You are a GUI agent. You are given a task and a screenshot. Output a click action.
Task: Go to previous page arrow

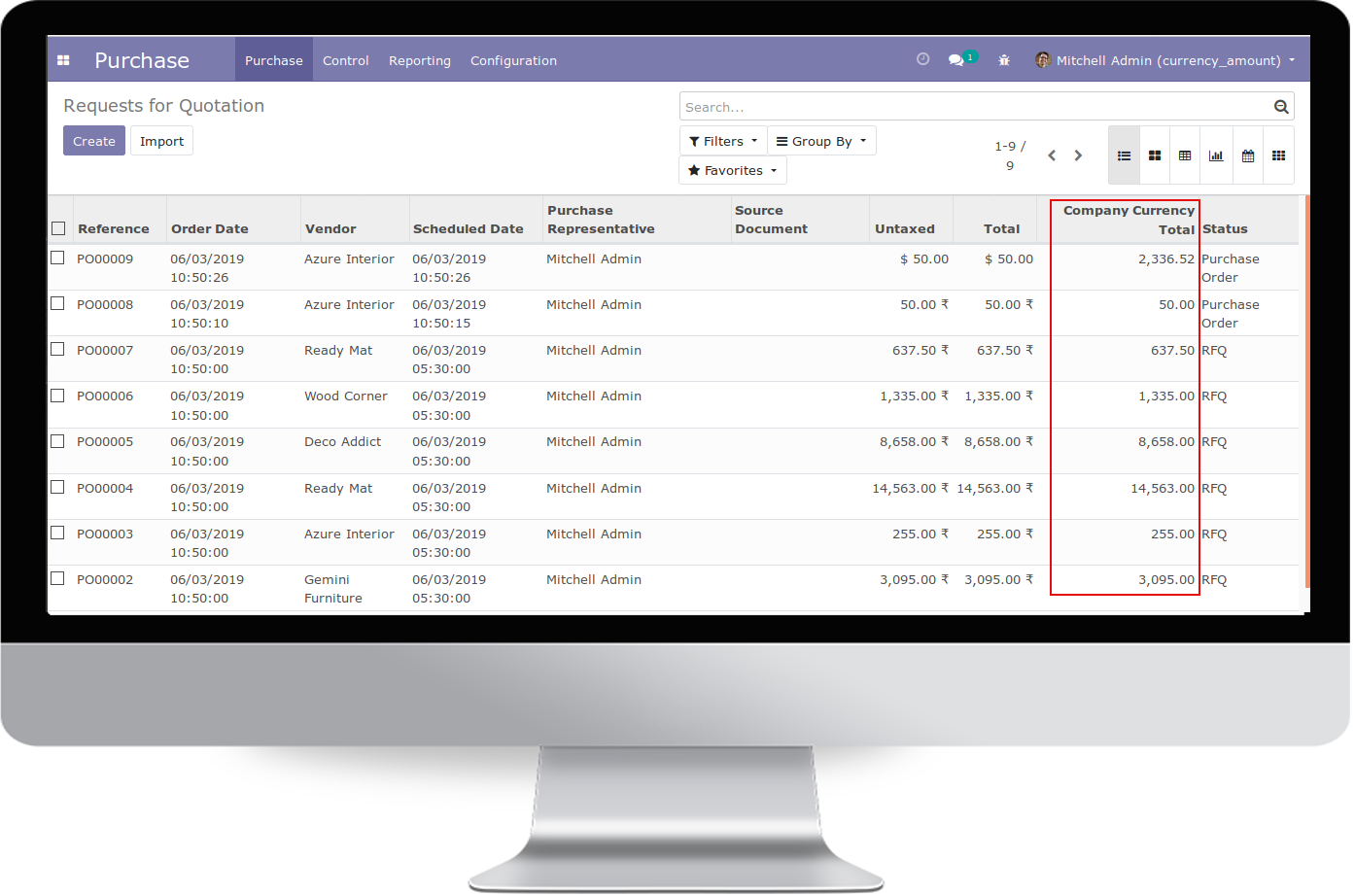tap(1052, 155)
